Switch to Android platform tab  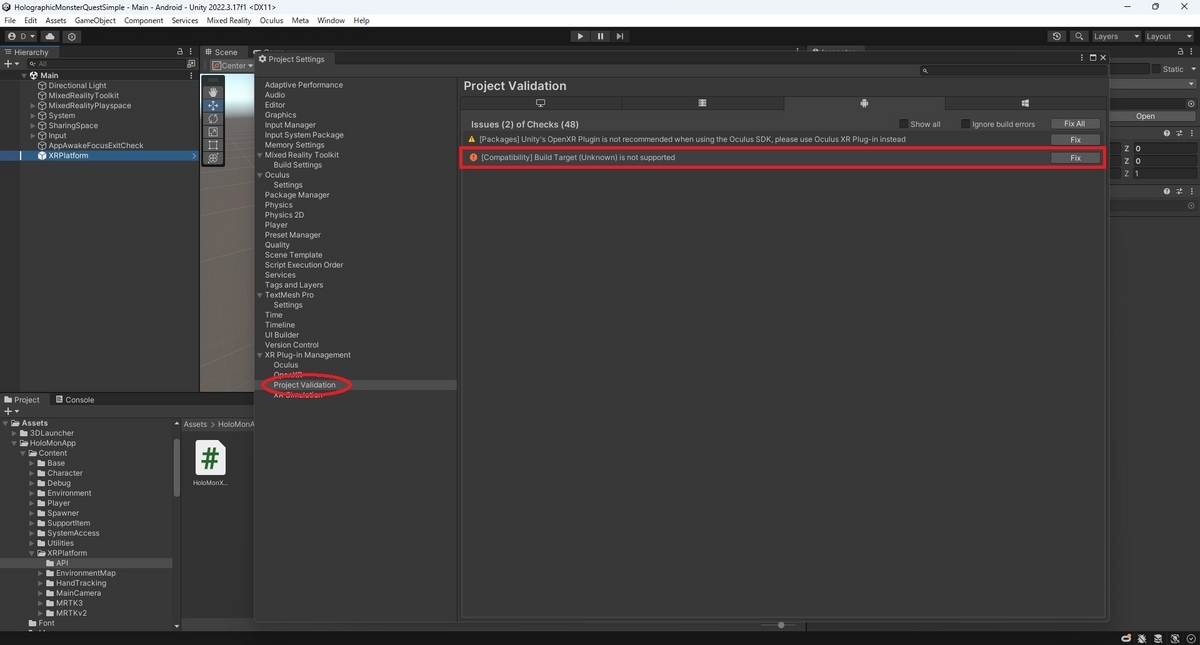(x=864, y=103)
